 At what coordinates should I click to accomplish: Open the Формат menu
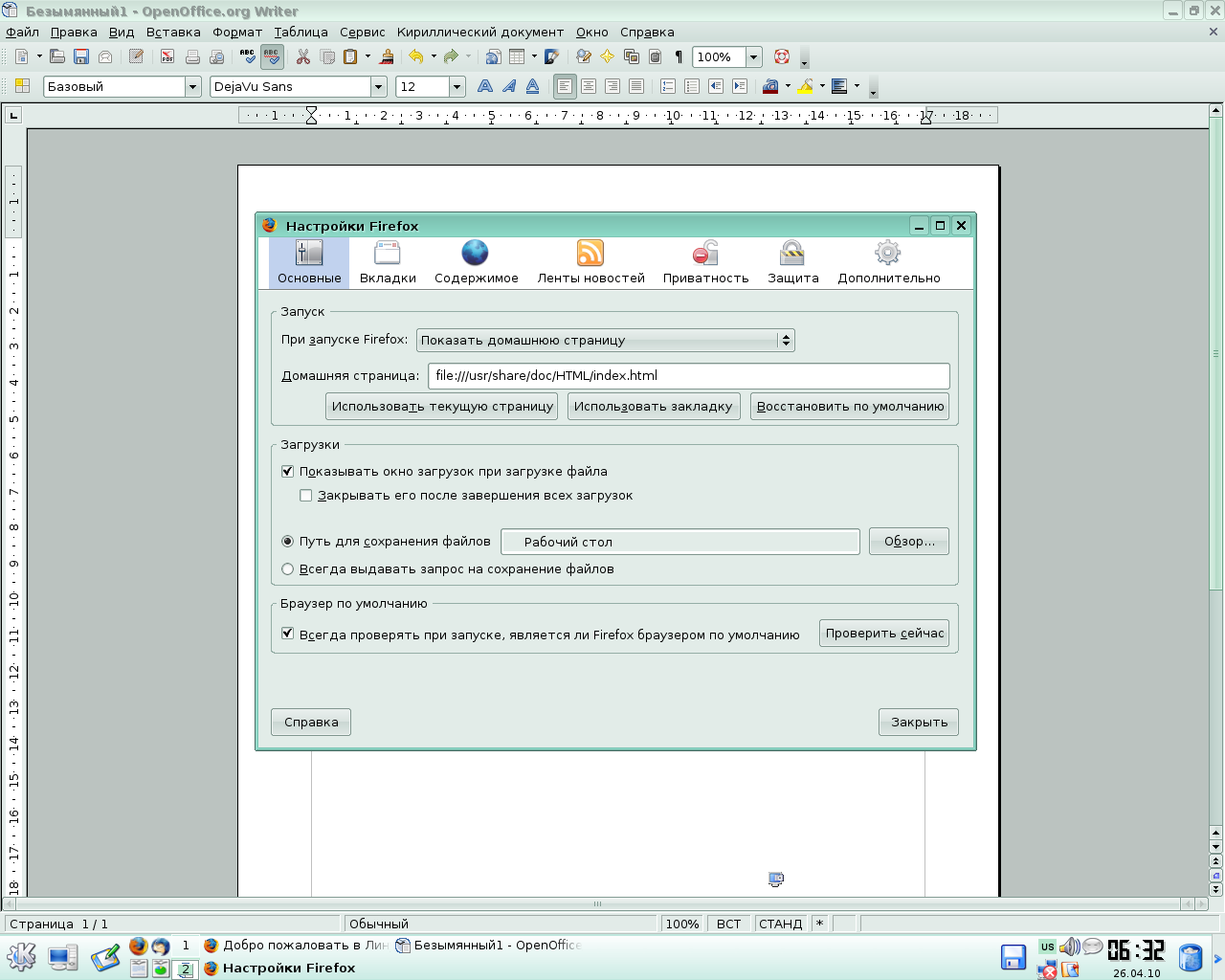(237, 33)
